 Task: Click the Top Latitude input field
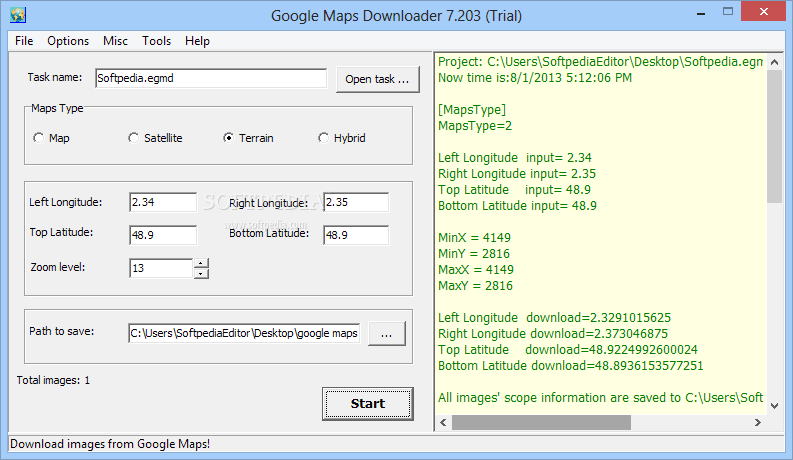click(x=163, y=235)
